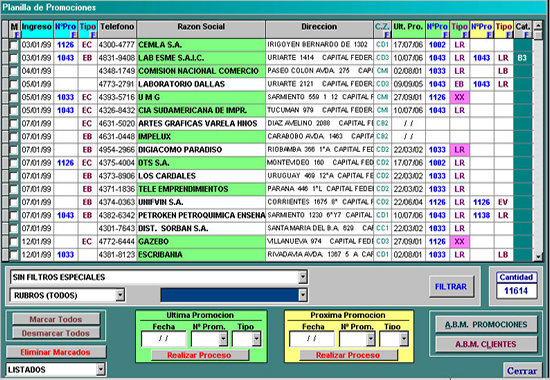The width and height of the screenshot is (550, 380).
Task: Open Tipo dropdown in Ultima Promocion
Action: click(257, 339)
